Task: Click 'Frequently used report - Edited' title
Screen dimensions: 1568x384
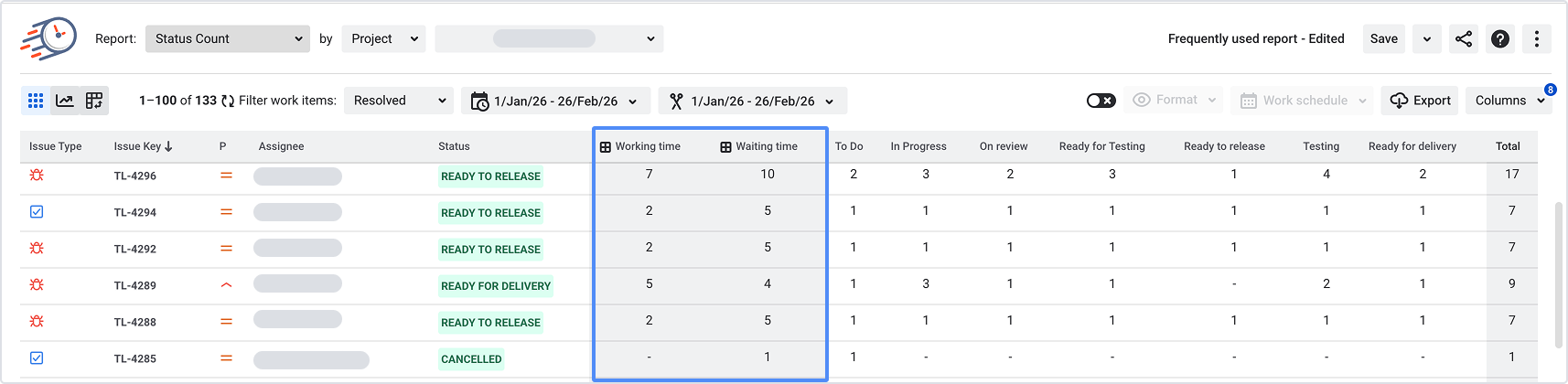Action: [1256, 38]
